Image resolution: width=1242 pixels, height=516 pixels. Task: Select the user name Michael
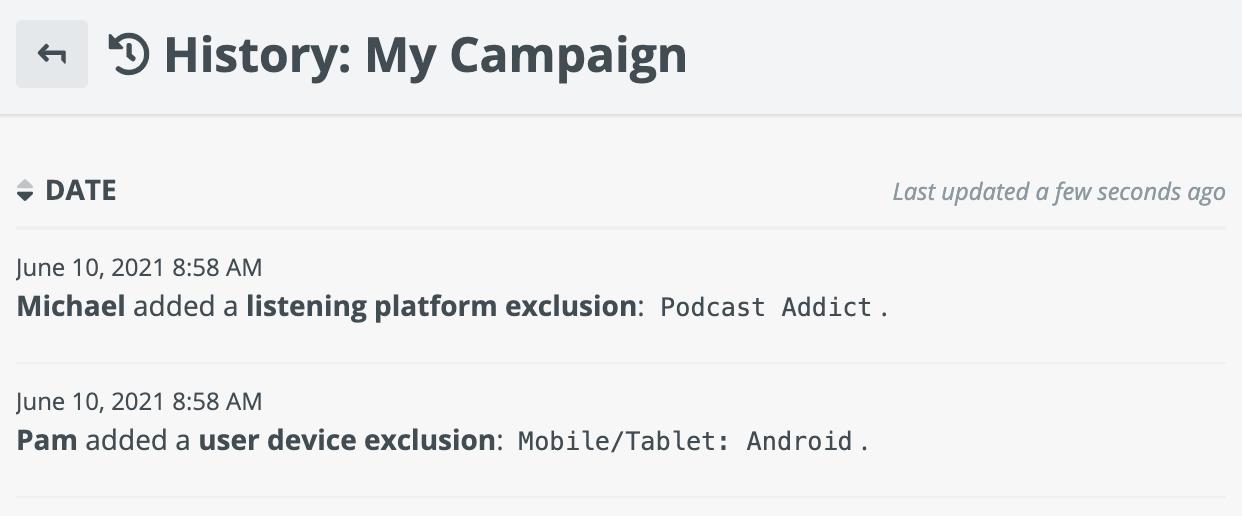point(71,306)
